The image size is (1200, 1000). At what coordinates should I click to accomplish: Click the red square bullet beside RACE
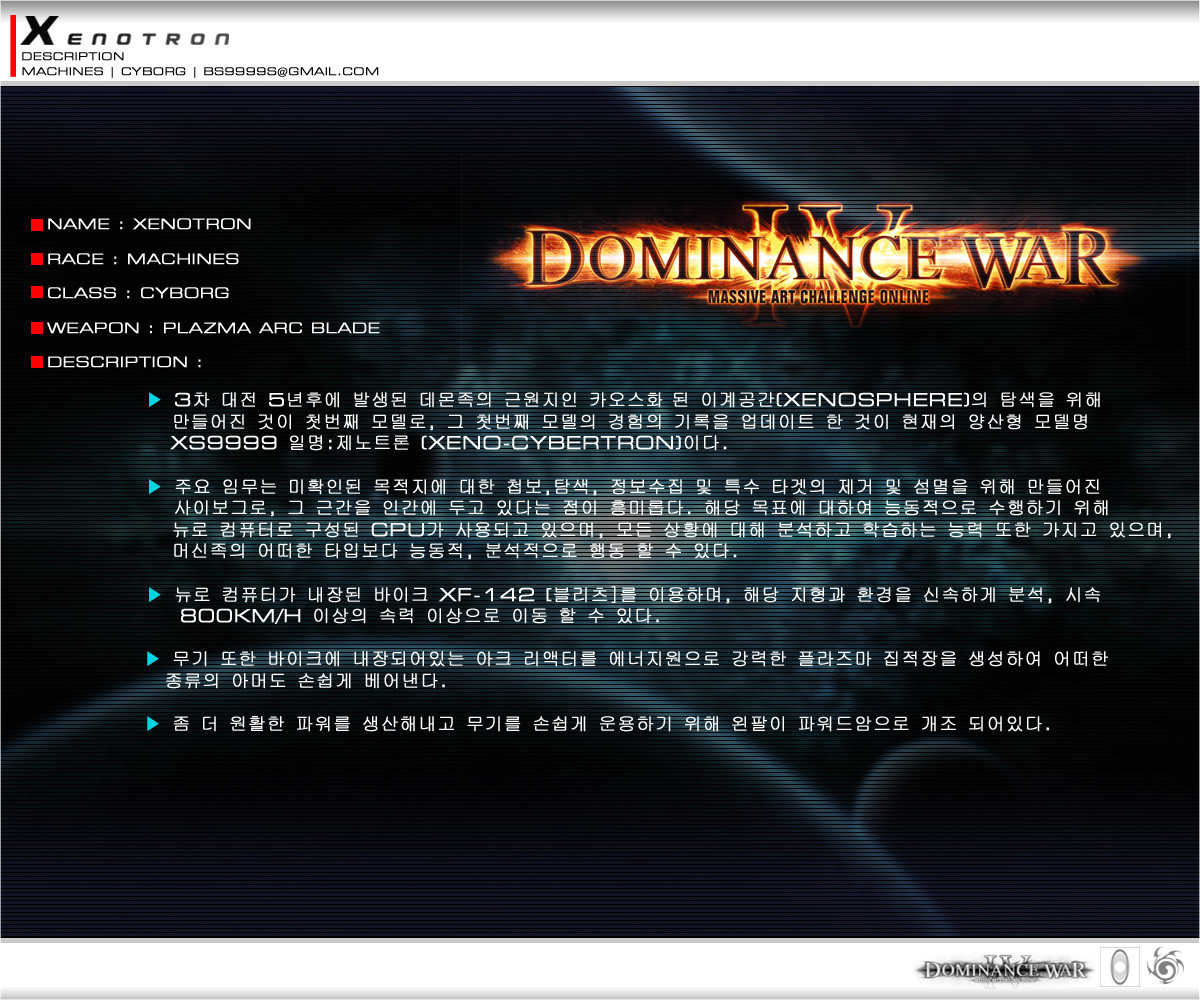[x=37, y=259]
